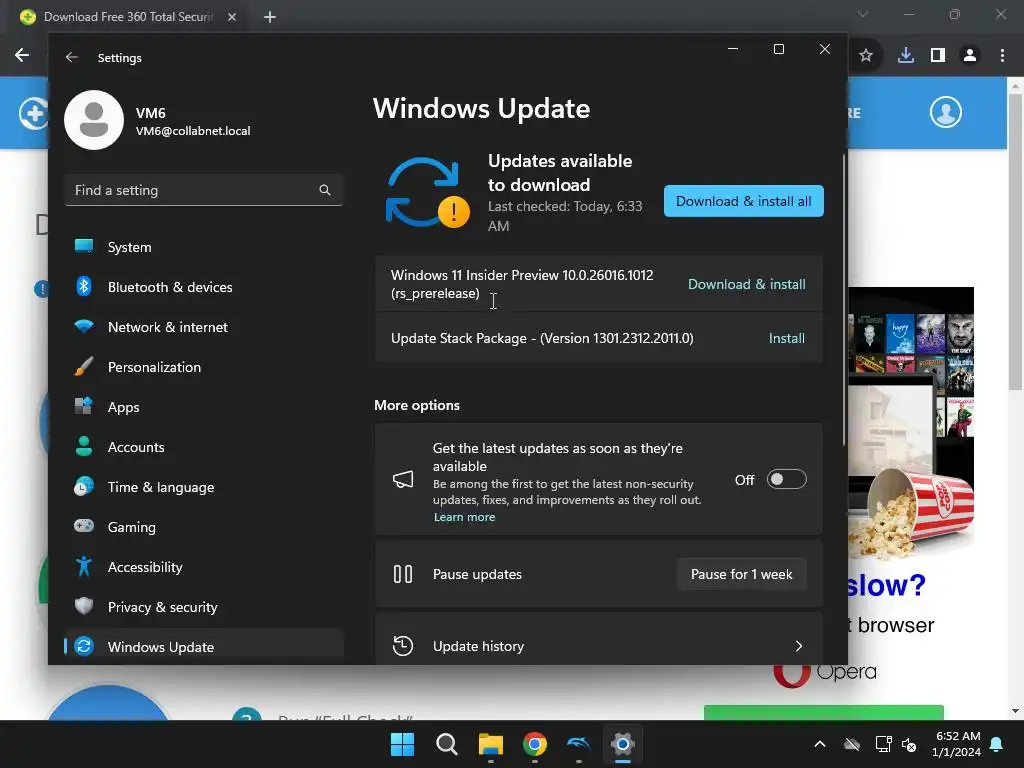Screen dimensions: 1024x768
Task: Open the Windows Start menu
Action: (x=402, y=744)
